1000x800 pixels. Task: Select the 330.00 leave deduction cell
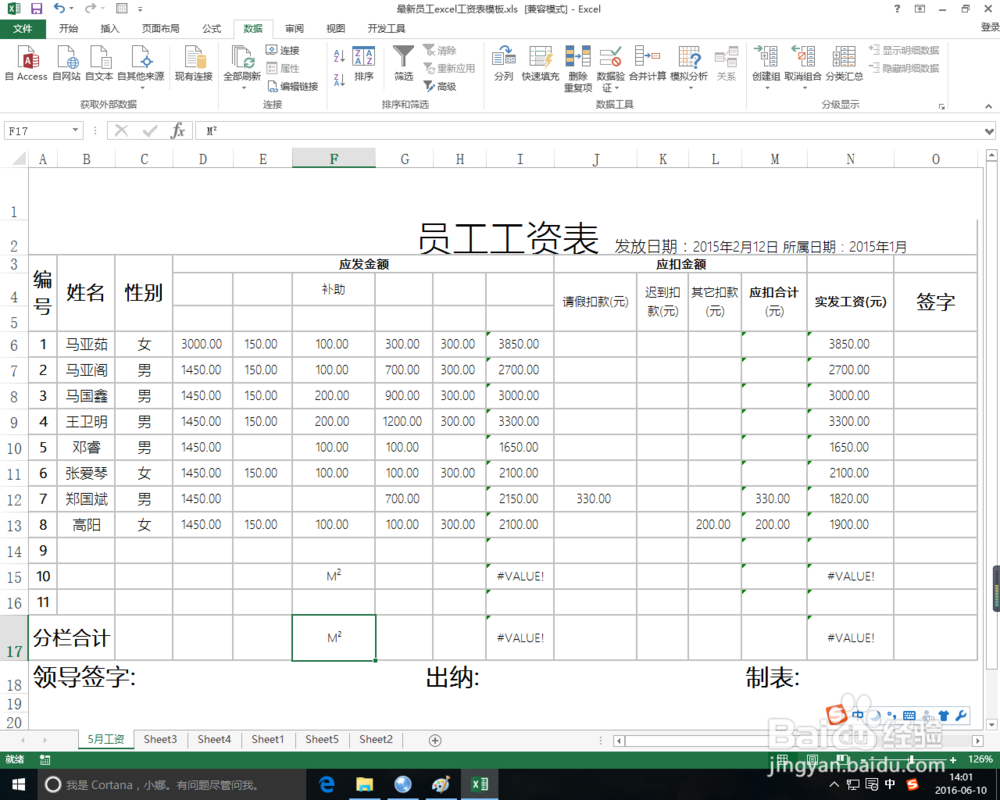(594, 499)
